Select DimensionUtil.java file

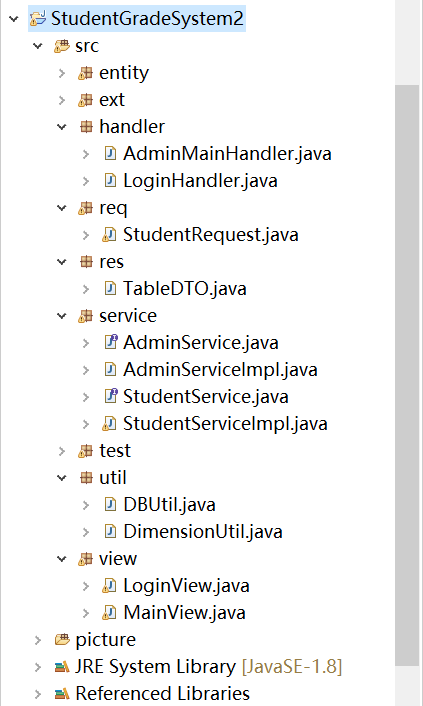pyautogui.click(x=203, y=532)
